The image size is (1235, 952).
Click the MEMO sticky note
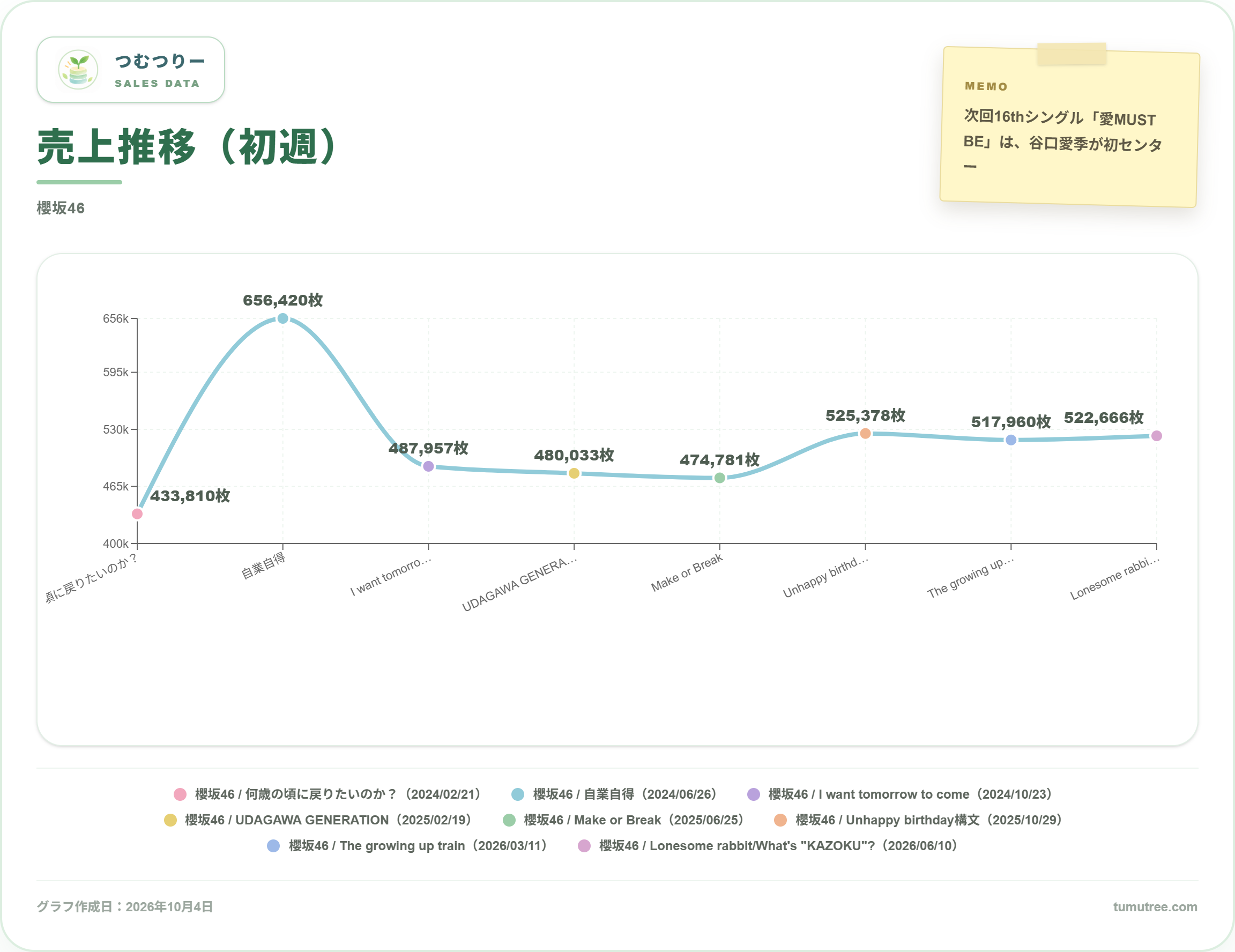pos(1069,127)
